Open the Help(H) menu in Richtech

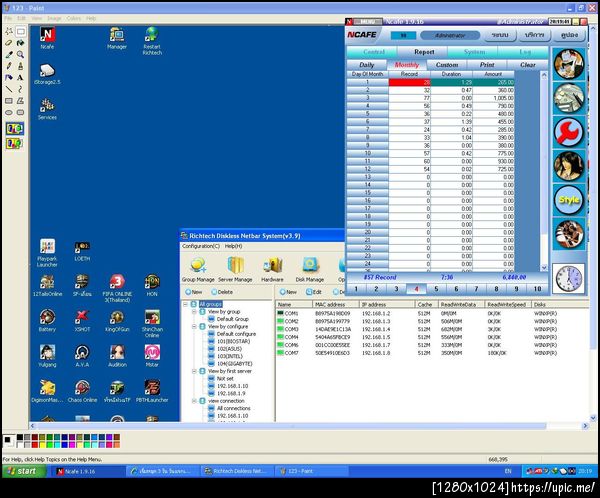pyautogui.click(x=233, y=246)
